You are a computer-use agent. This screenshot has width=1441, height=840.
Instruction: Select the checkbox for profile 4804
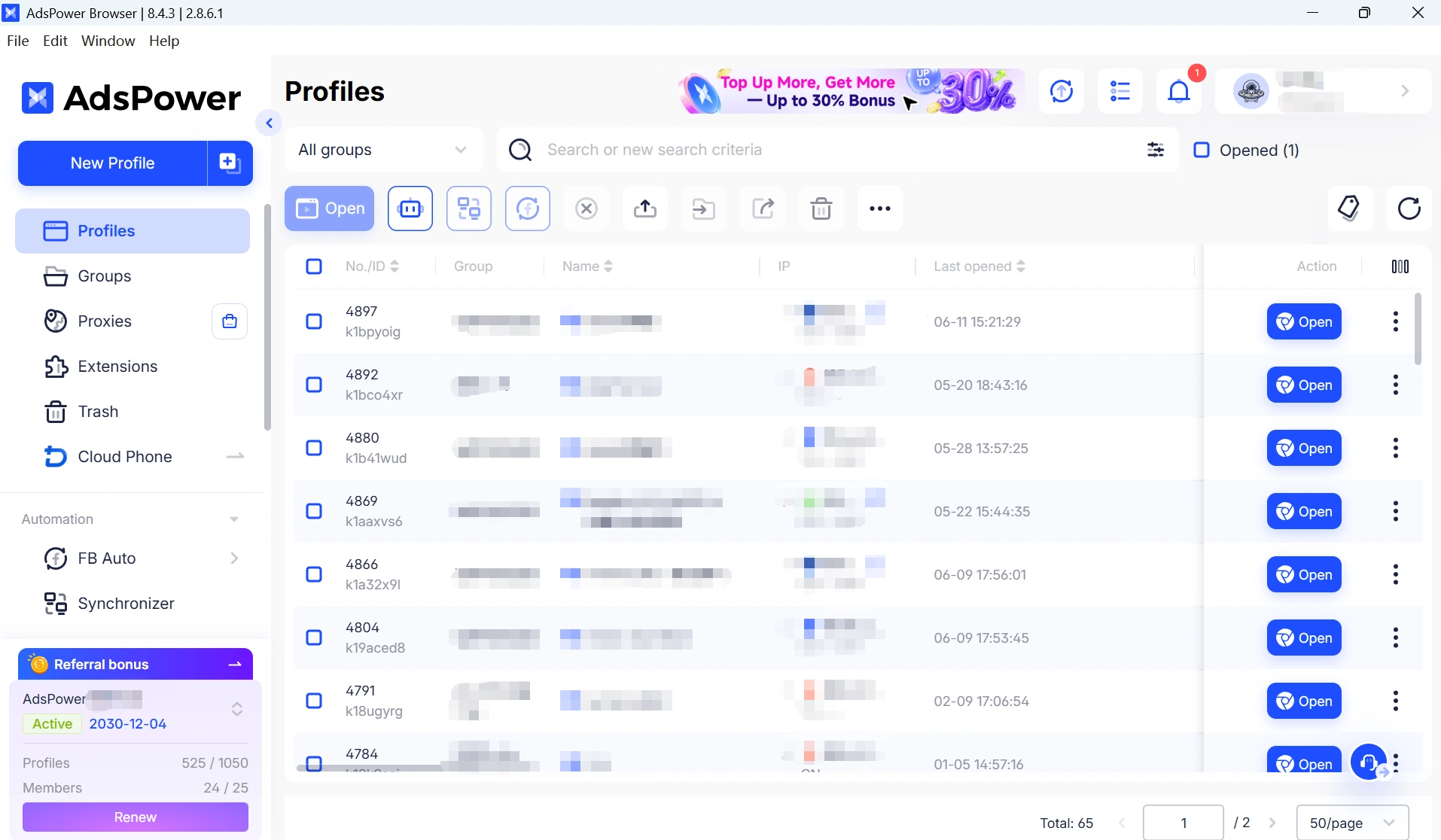coord(314,638)
